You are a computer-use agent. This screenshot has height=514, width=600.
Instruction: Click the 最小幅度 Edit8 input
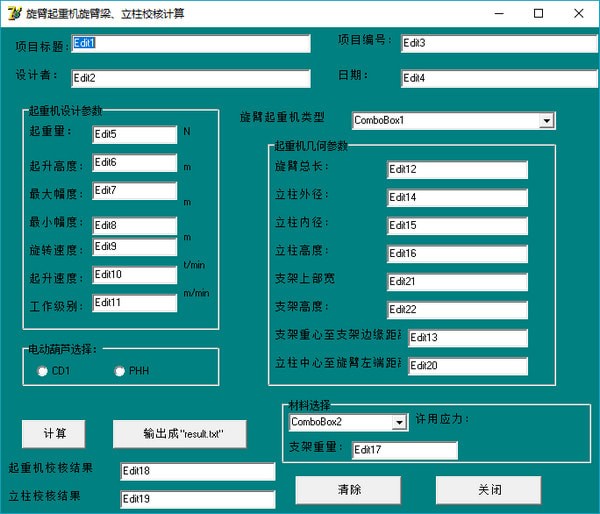[x=135, y=225]
